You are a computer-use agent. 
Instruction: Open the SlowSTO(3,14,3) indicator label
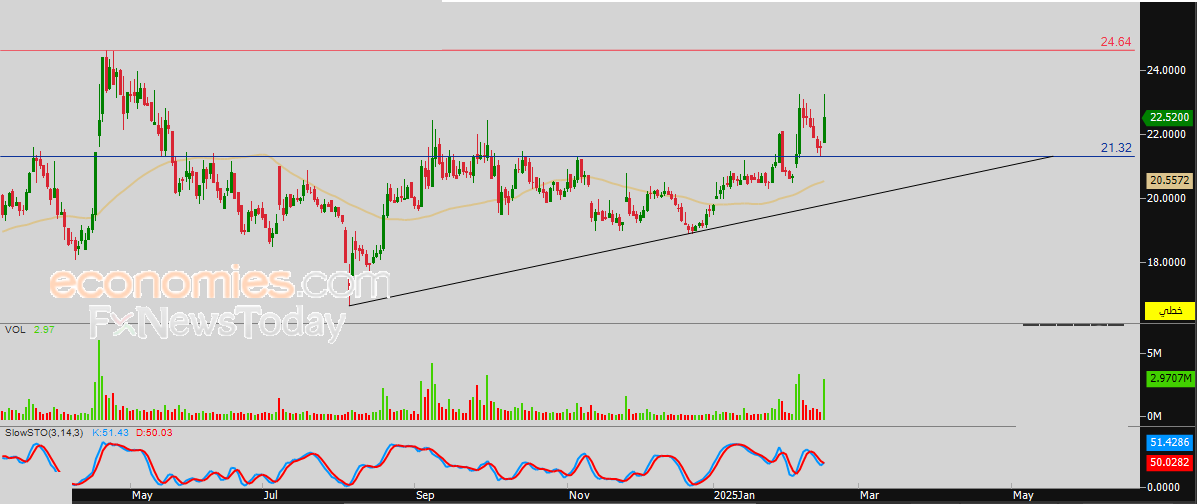(x=44, y=433)
